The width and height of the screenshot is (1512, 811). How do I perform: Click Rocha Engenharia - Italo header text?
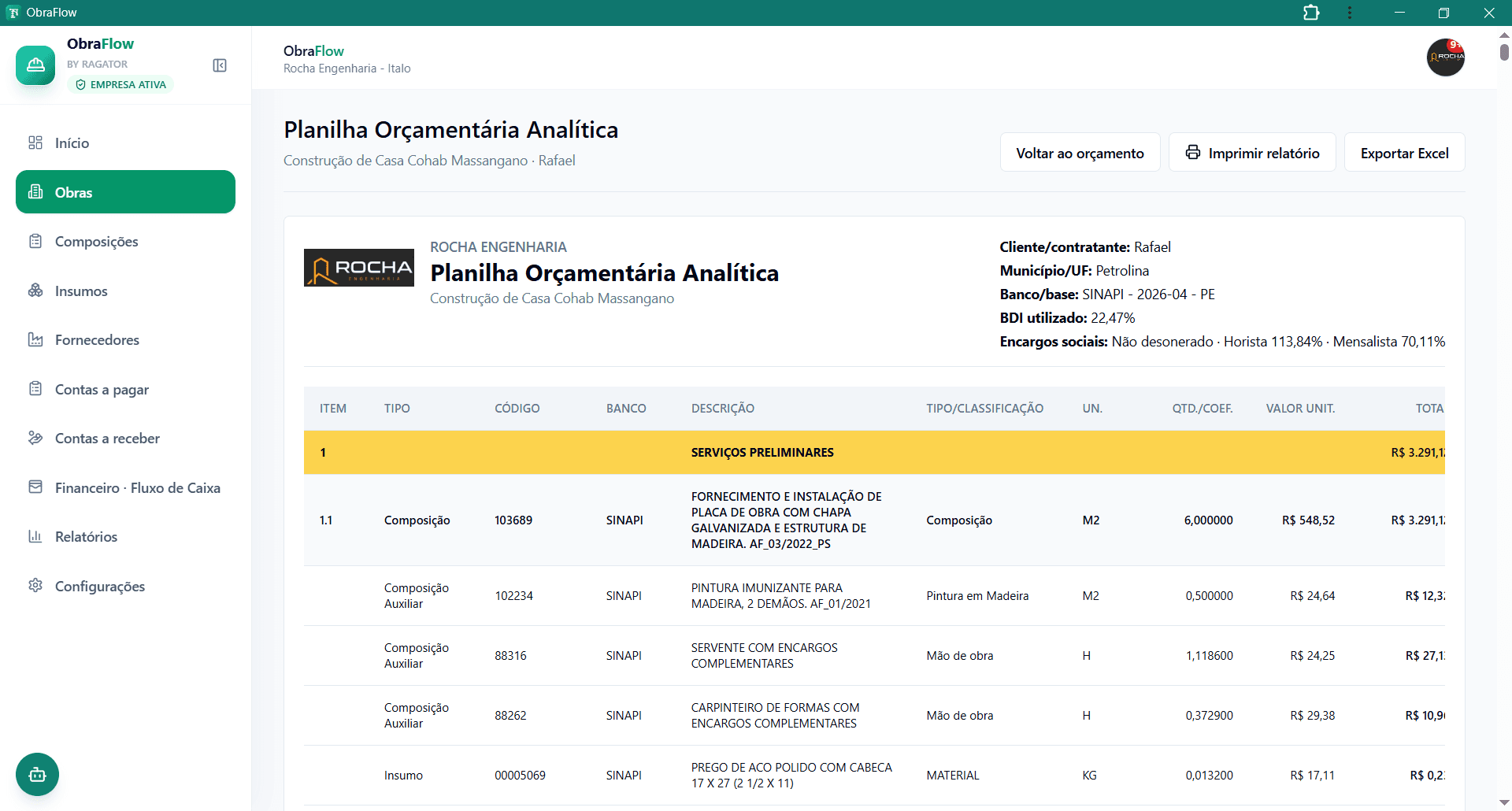point(346,69)
